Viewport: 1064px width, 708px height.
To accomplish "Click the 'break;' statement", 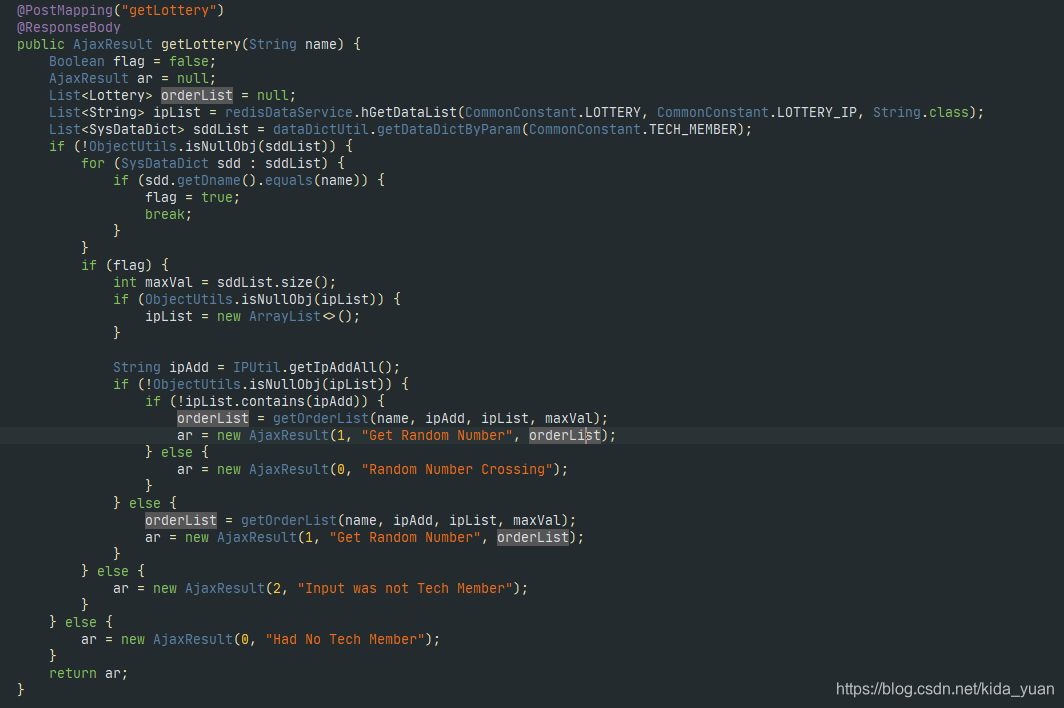I will pyautogui.click(x=168, y=214).
